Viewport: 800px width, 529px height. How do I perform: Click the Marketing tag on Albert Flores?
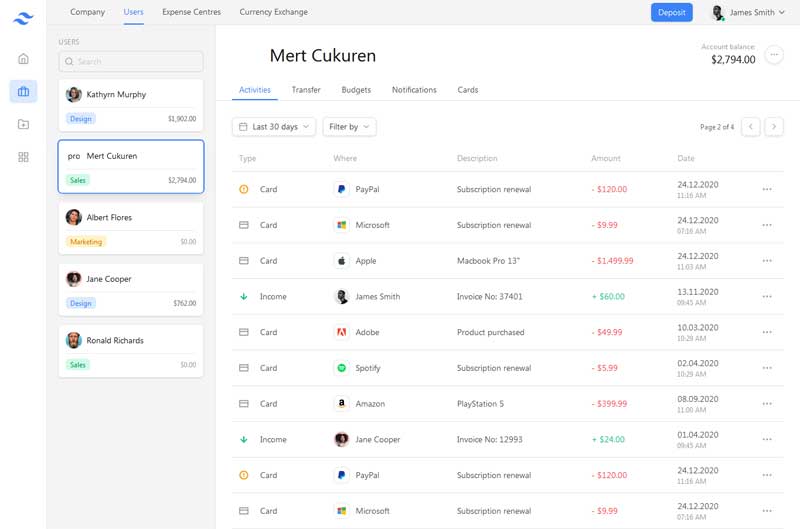[86, 242]
